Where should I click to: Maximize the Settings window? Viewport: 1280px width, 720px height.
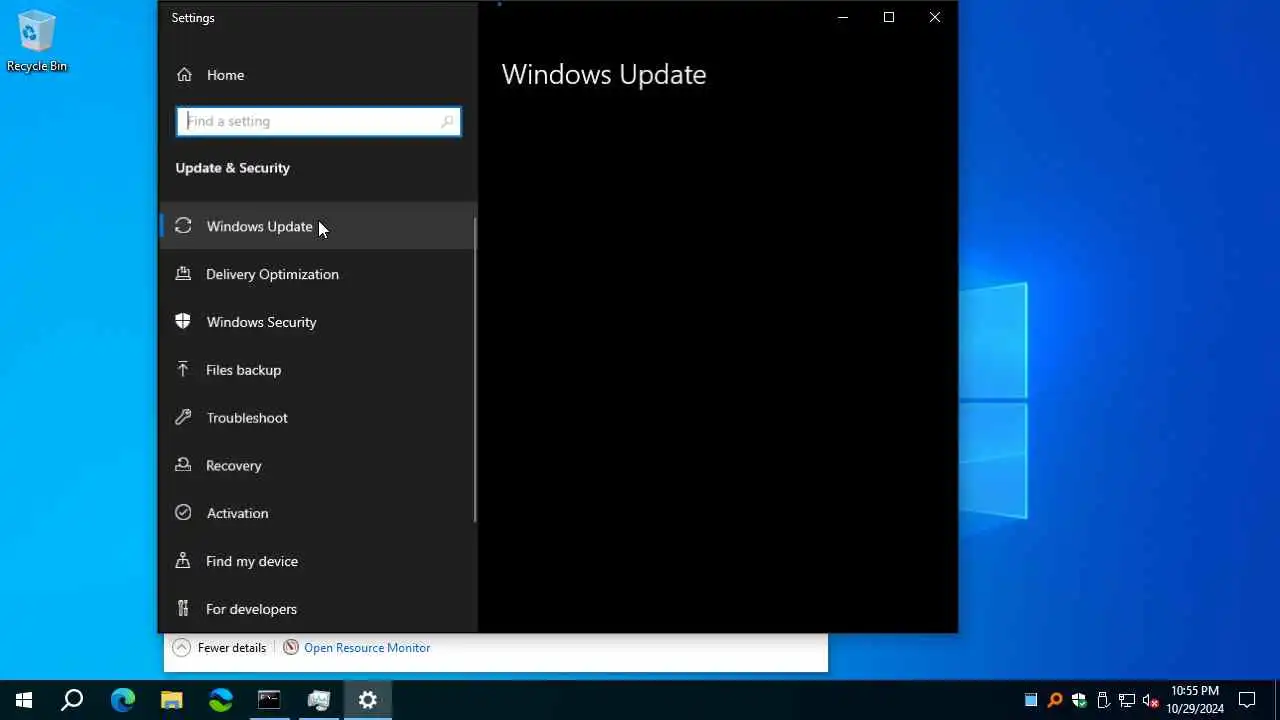click(889, 17)
